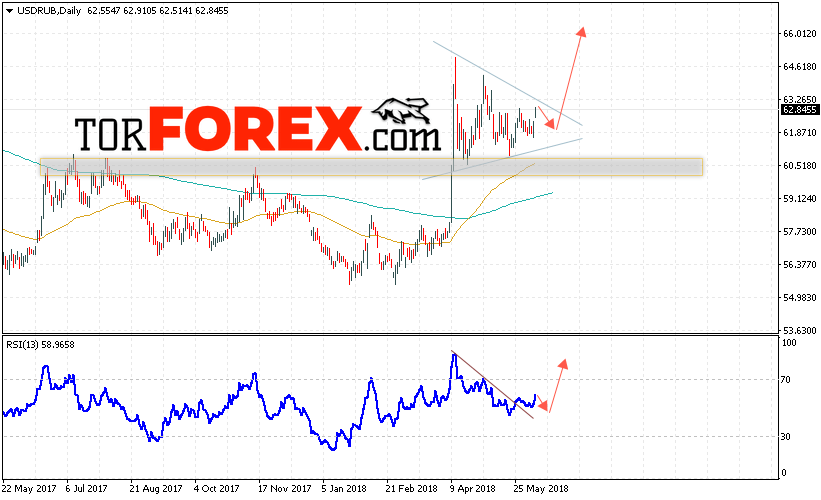Select the 54.9830 price axis label
The image size is (821, 500).
click(800, 297)
